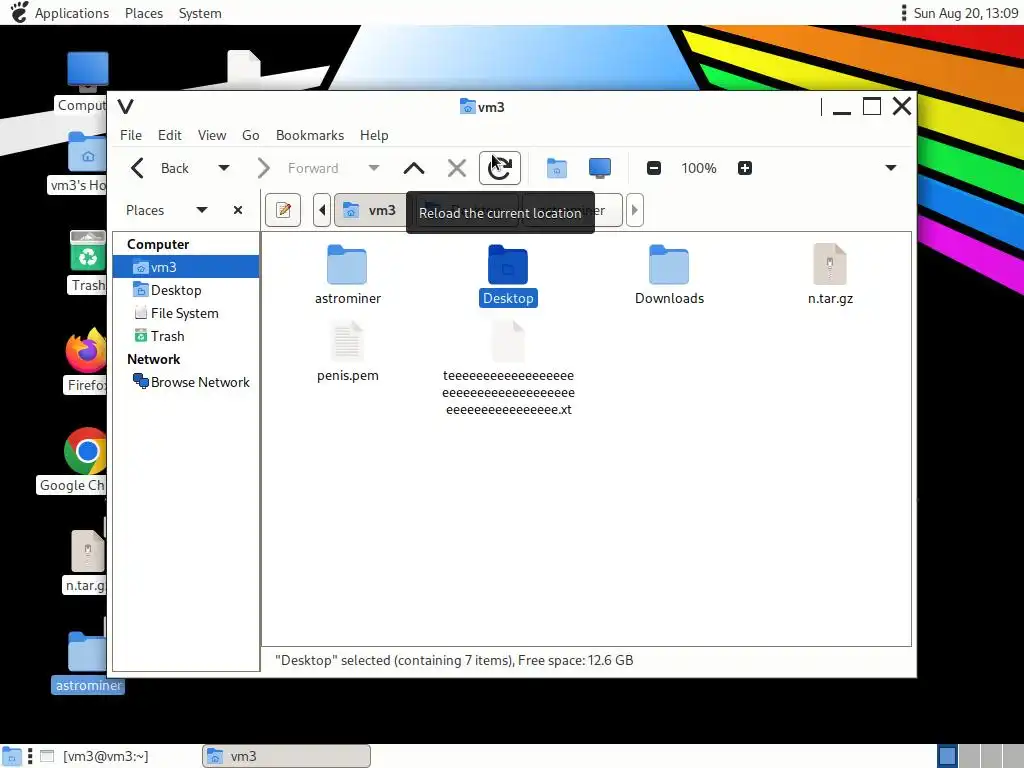This screenshot has width=1024, height=768.
Task: Select the long teeeee text file
Action: coord(508,369)
